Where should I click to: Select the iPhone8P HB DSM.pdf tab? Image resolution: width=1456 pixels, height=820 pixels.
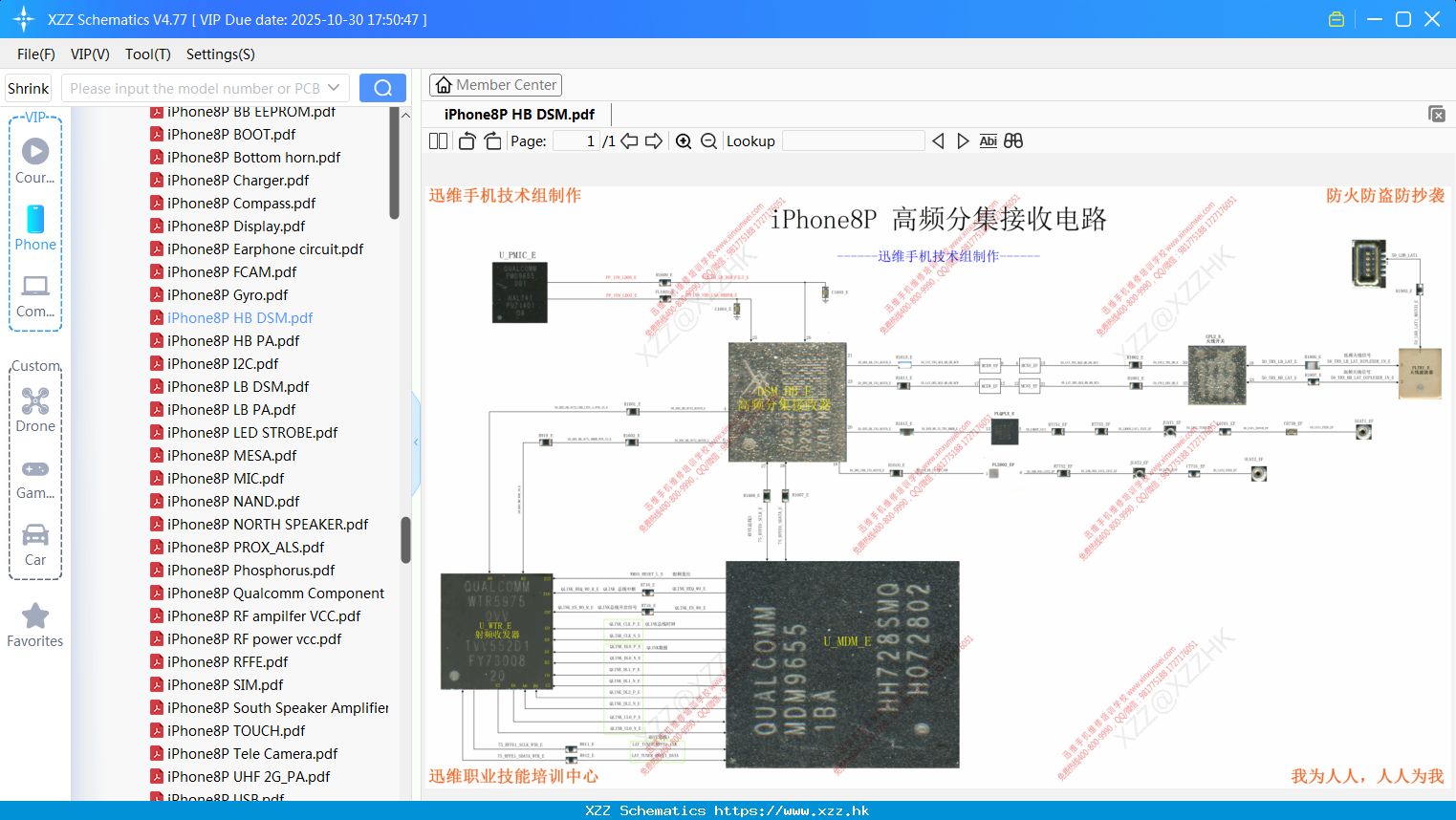point(519,114)
